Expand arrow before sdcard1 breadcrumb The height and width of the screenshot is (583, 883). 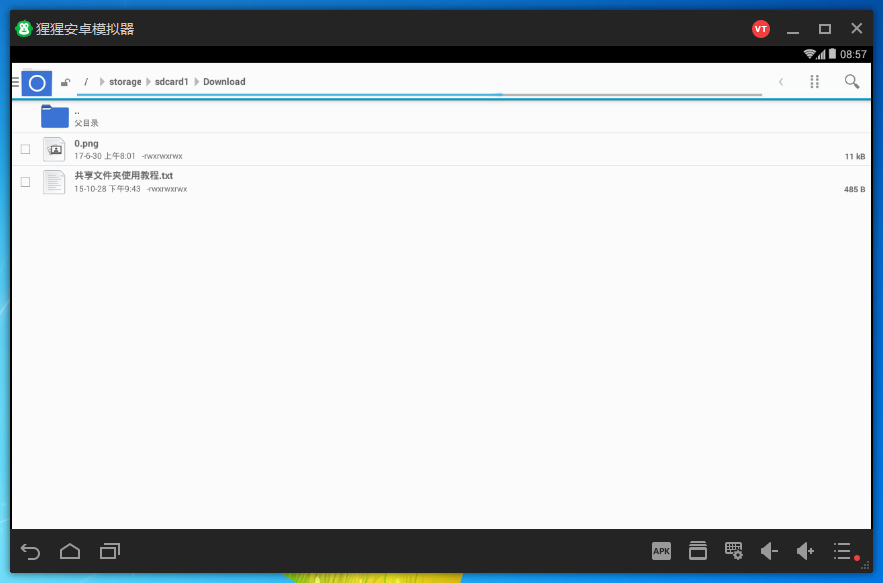[149, 82]
